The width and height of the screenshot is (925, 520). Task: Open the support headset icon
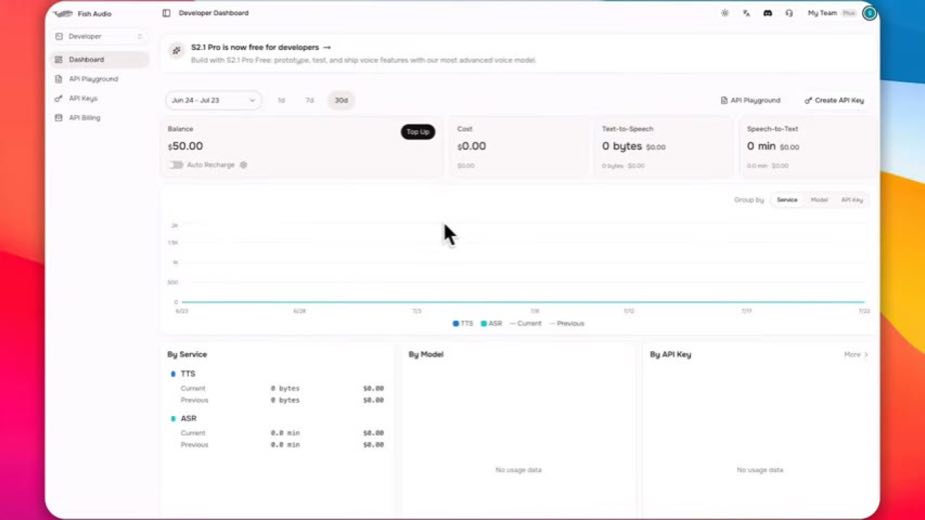click(789, 13)
